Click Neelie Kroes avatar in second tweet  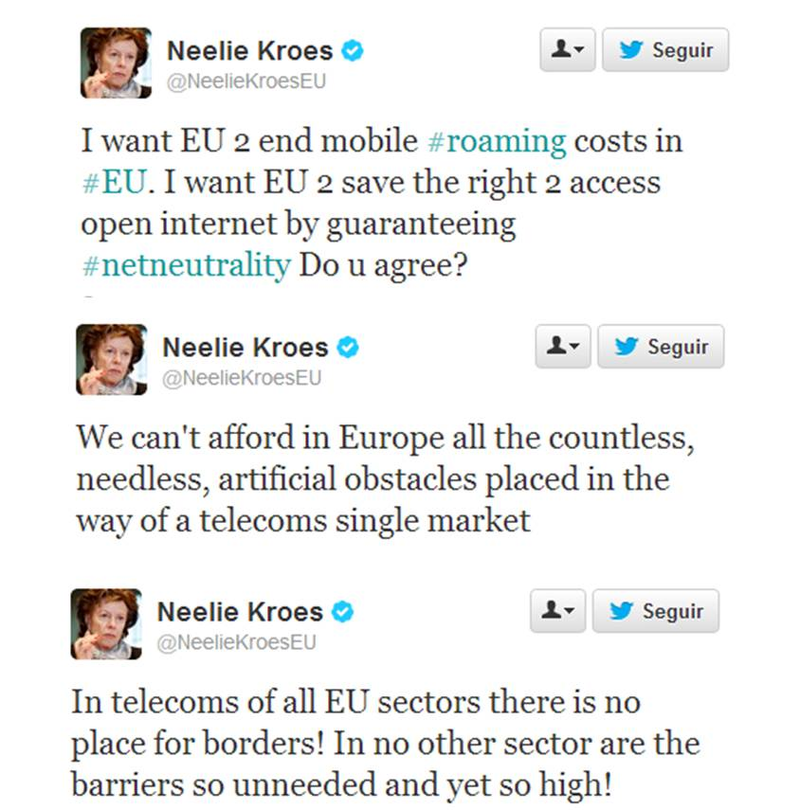[x=112, y=360]
